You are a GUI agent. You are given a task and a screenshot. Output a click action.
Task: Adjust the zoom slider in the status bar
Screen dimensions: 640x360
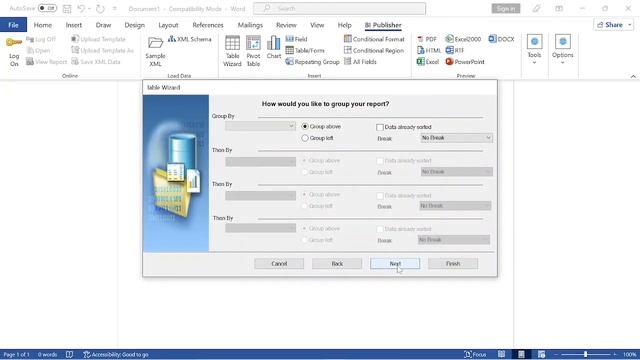pos(585,355)
